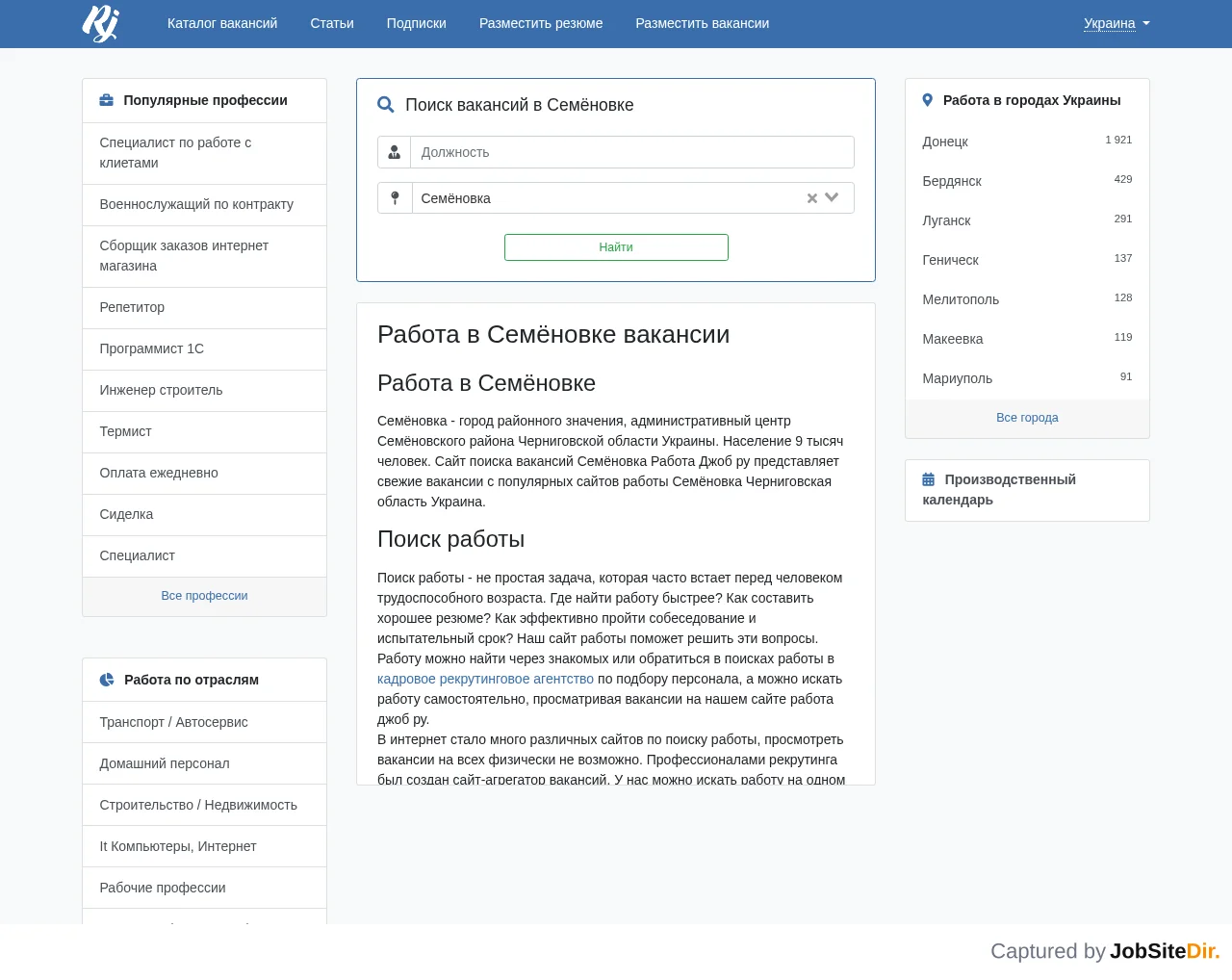This screenshot has height=980, width=1232.
Task: Expand the city dropdown chevron
Action: pyautogui.click(x=833, y=197)
